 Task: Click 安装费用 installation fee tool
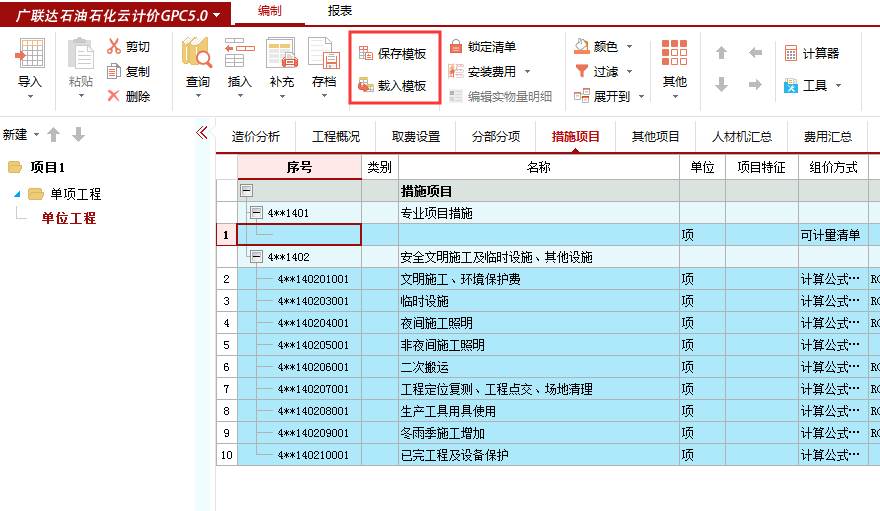click(x=483, y=71)
